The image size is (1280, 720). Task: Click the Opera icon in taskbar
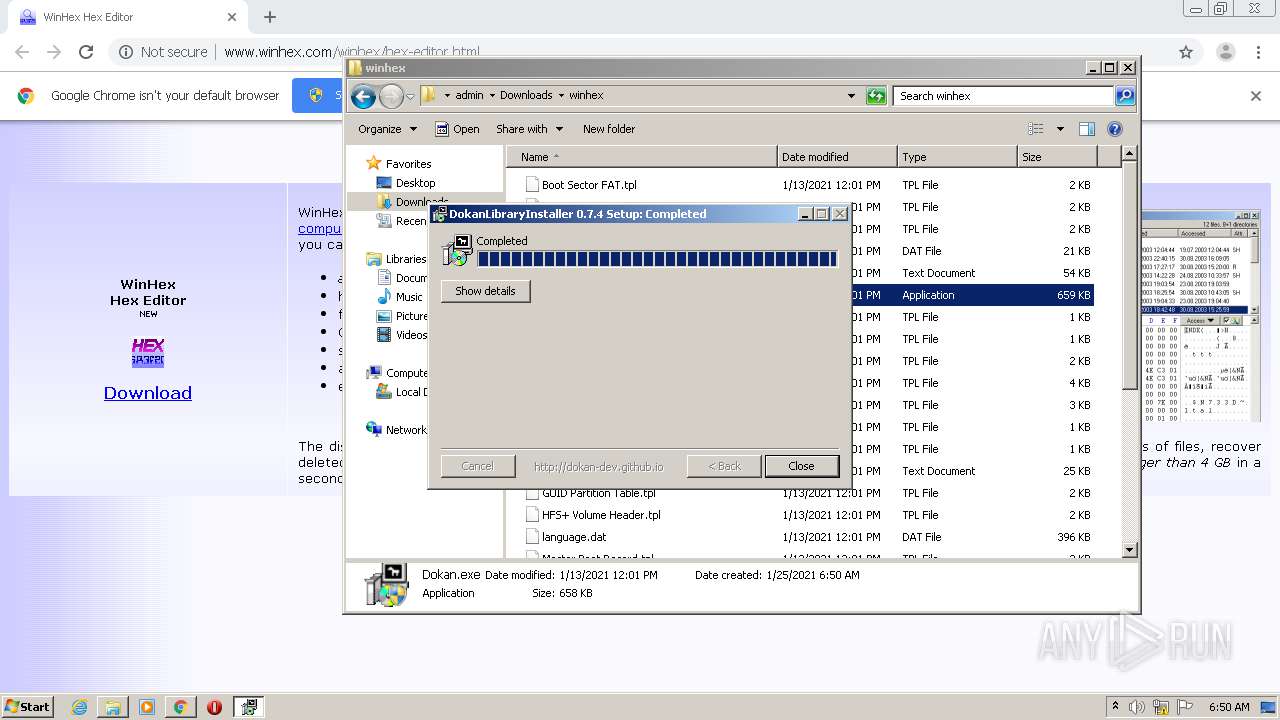point(214,707)
